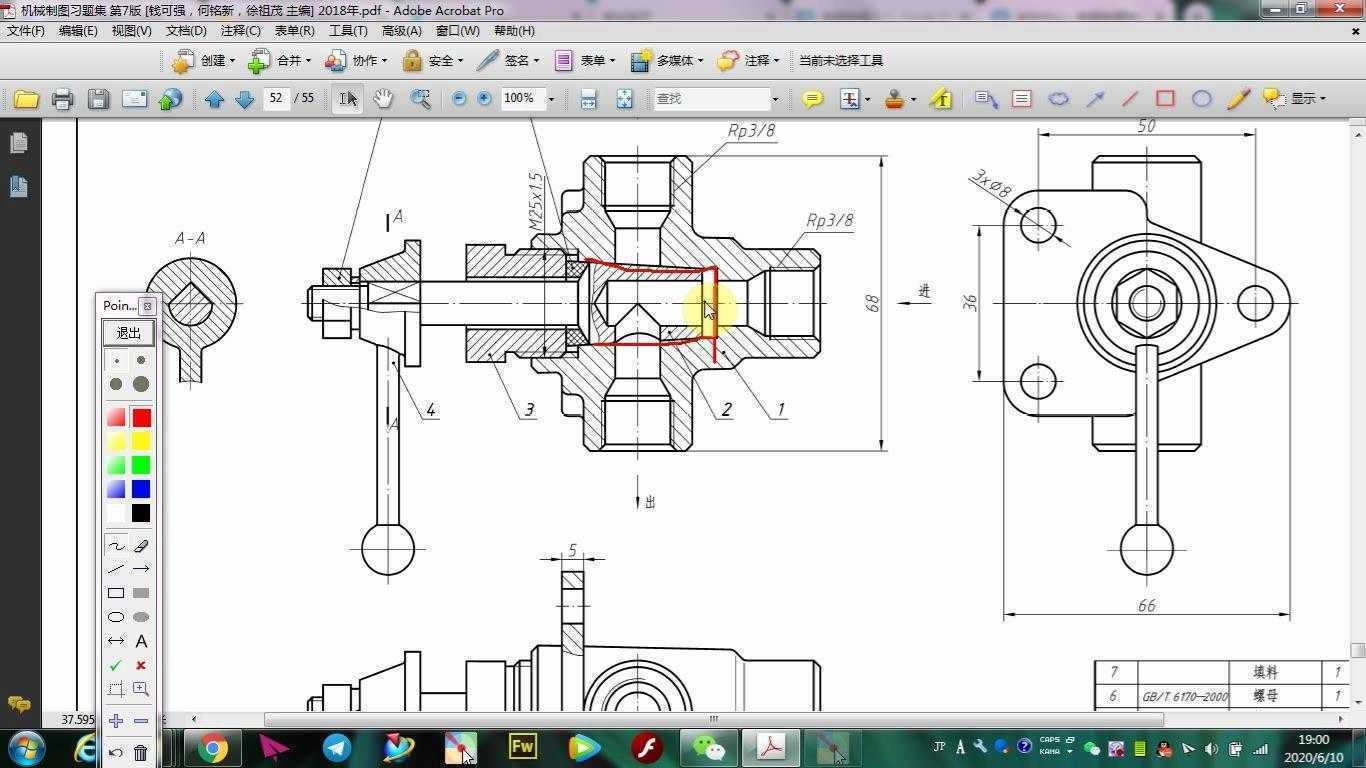Screen dimensions: 1366x768
Task: Click the 退出 button in the palette
Action: [x=128, y=333]
